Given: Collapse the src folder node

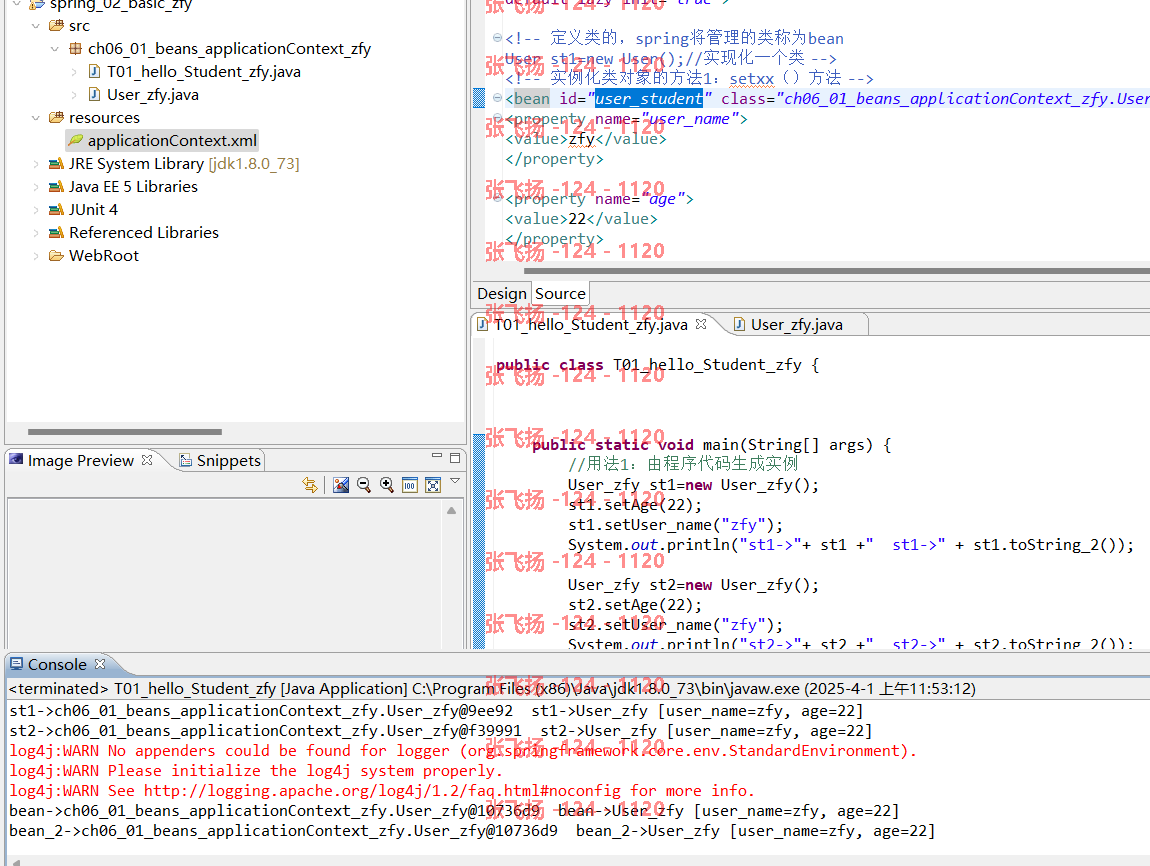Looking at the screenshot, I should (35, 26).
